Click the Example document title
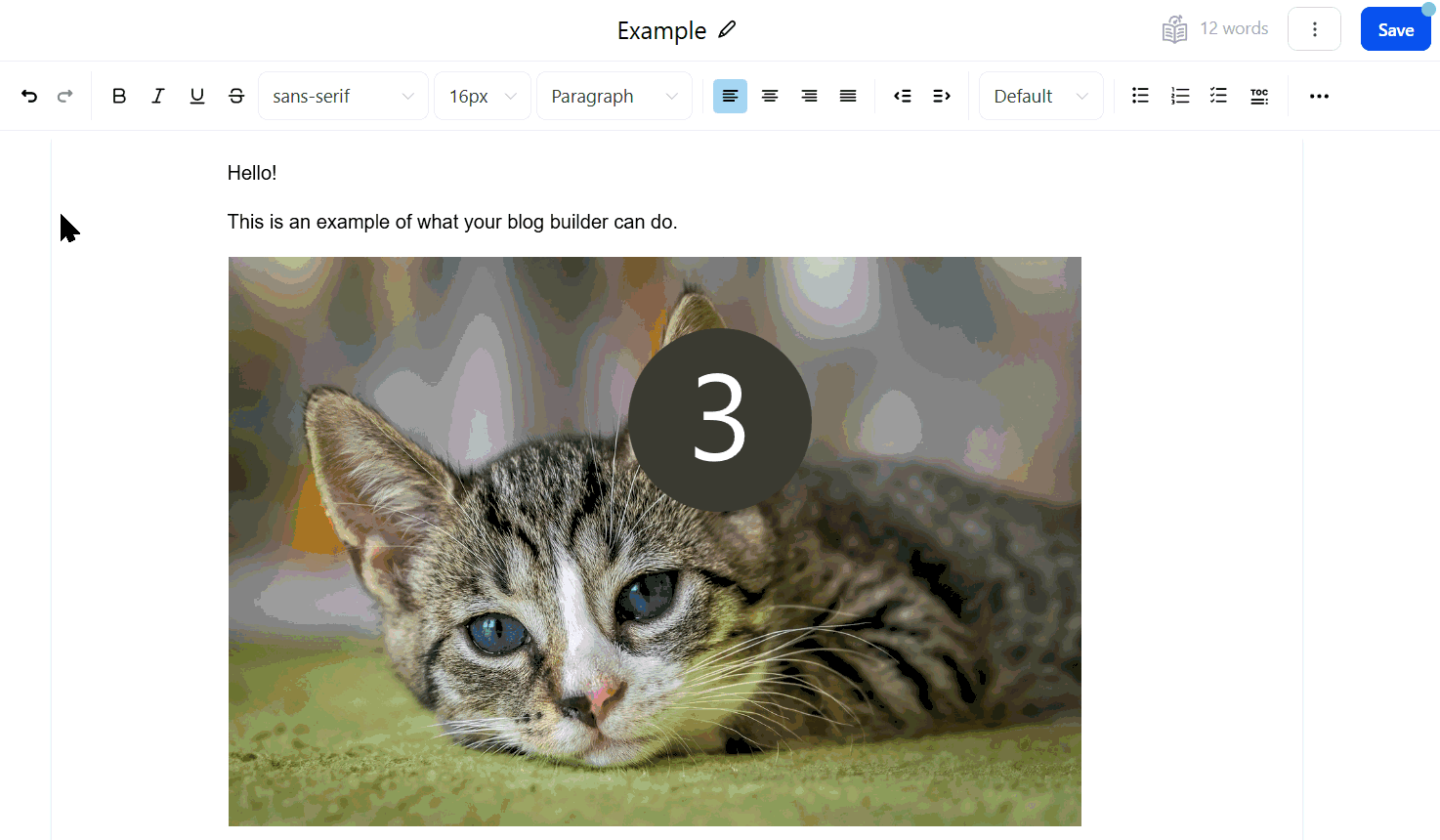 661,30
